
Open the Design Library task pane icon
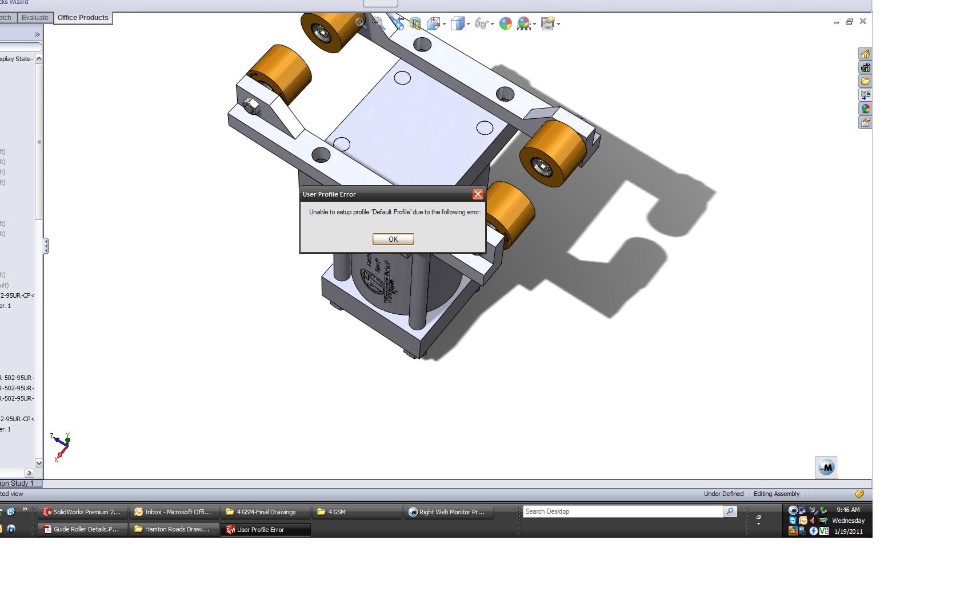tap(865, 67)
